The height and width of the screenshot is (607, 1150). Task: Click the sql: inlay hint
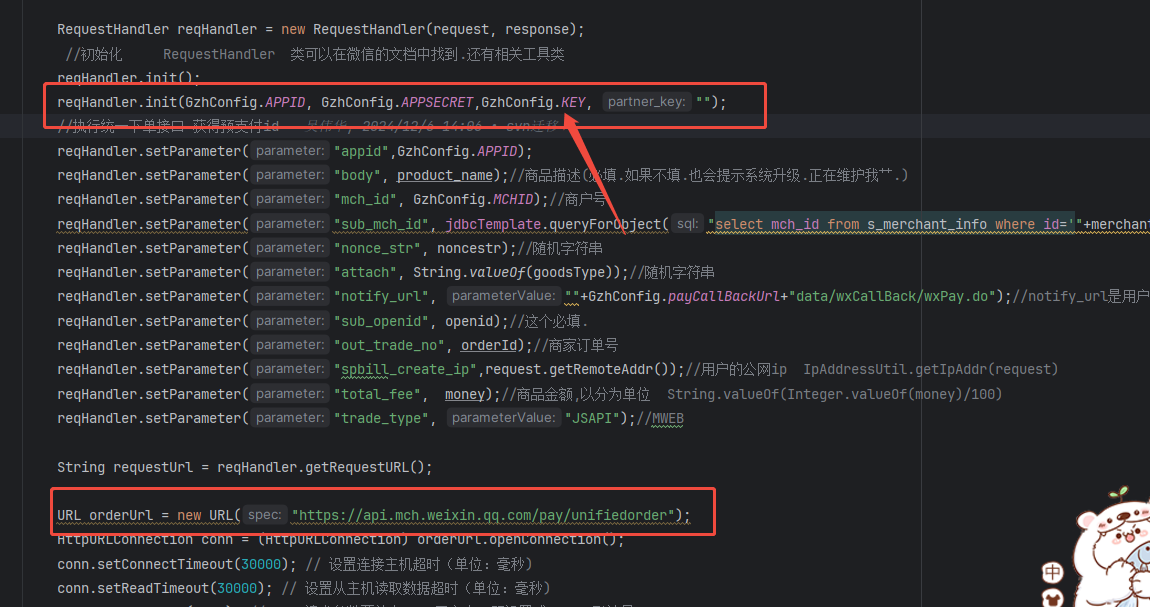click(x=687, y=224)
